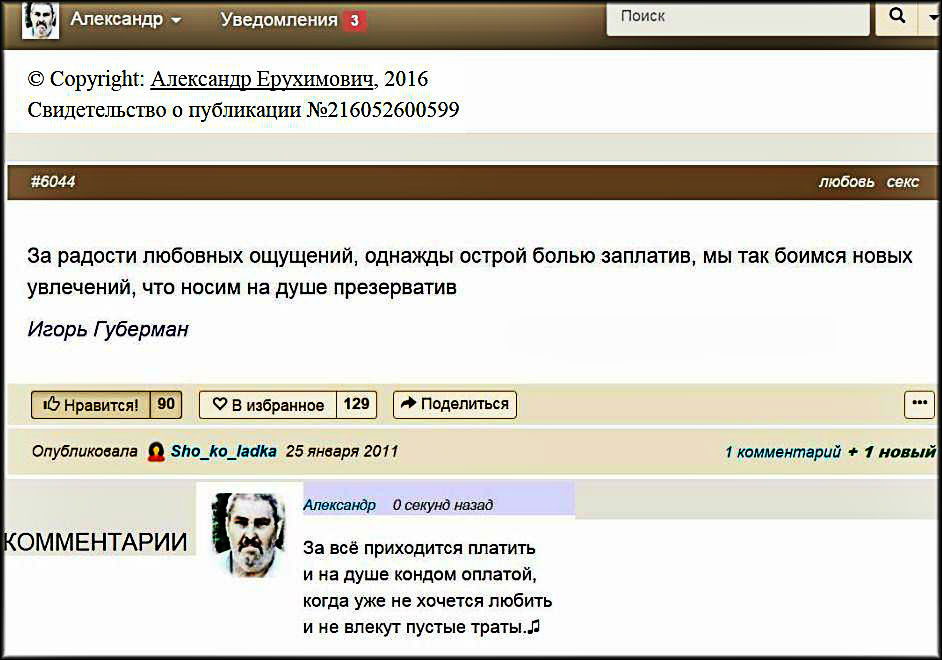Select the секс tag

[903, 181]
